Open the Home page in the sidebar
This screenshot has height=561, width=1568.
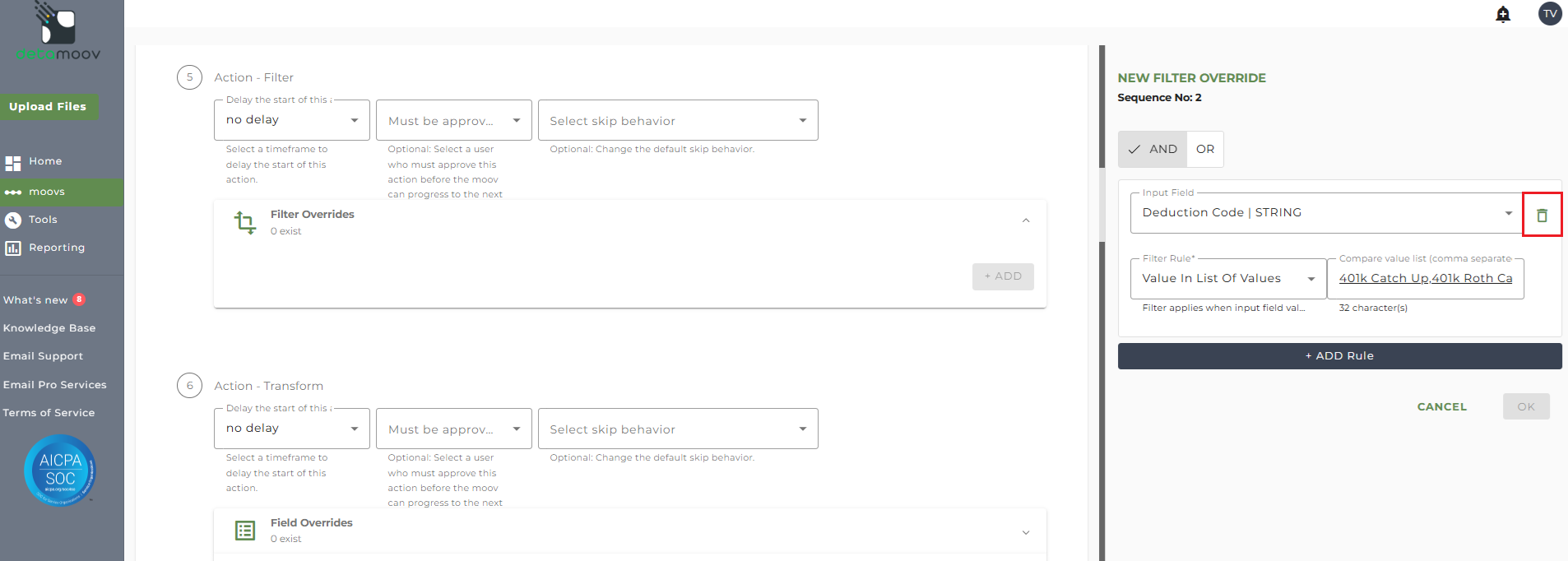pos(45,161)
